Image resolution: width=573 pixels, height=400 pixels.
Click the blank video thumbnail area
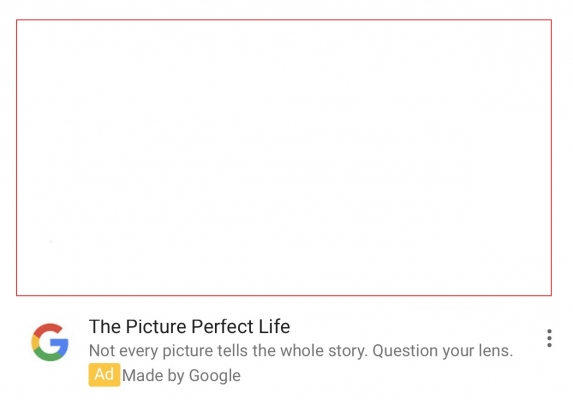pos(284,157)
